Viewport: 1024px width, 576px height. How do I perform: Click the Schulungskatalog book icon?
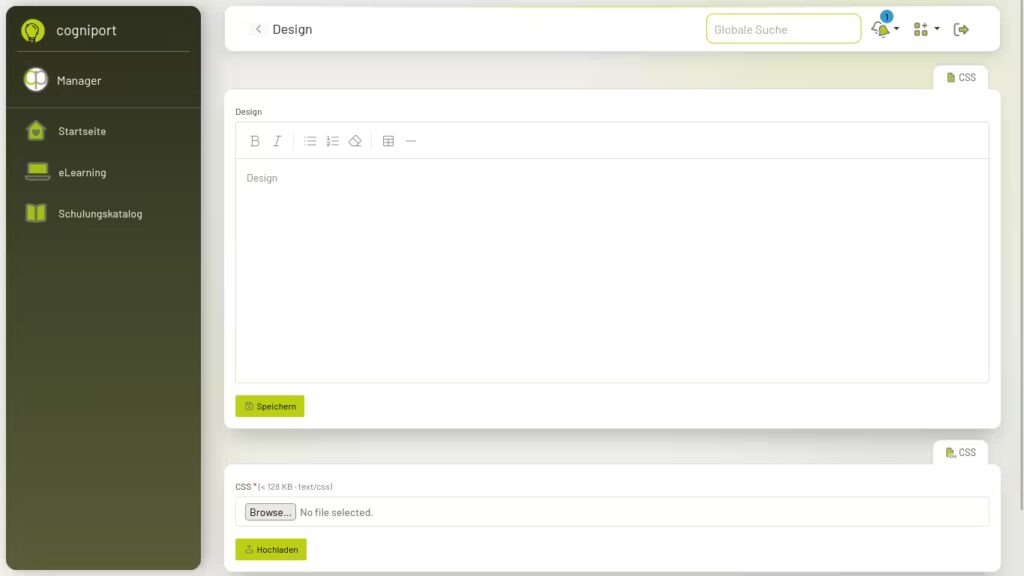pos(36,213)
